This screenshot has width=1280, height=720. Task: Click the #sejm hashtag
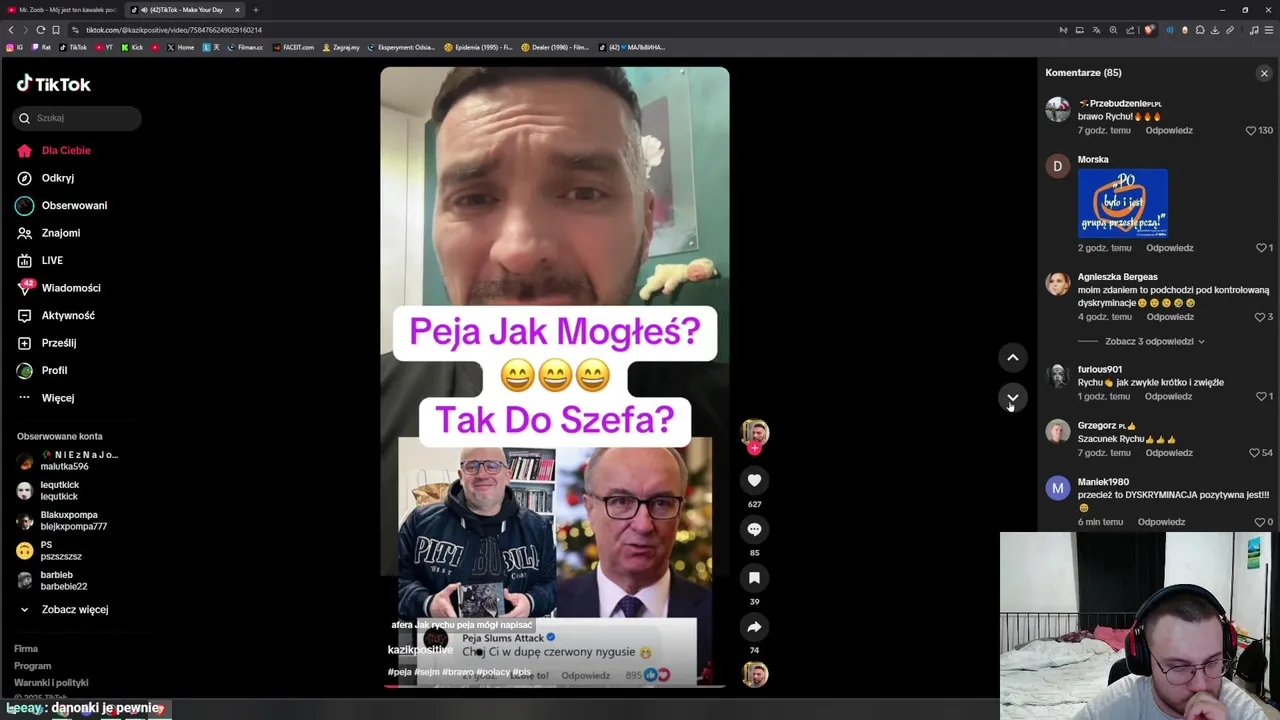tap(427, 672)
